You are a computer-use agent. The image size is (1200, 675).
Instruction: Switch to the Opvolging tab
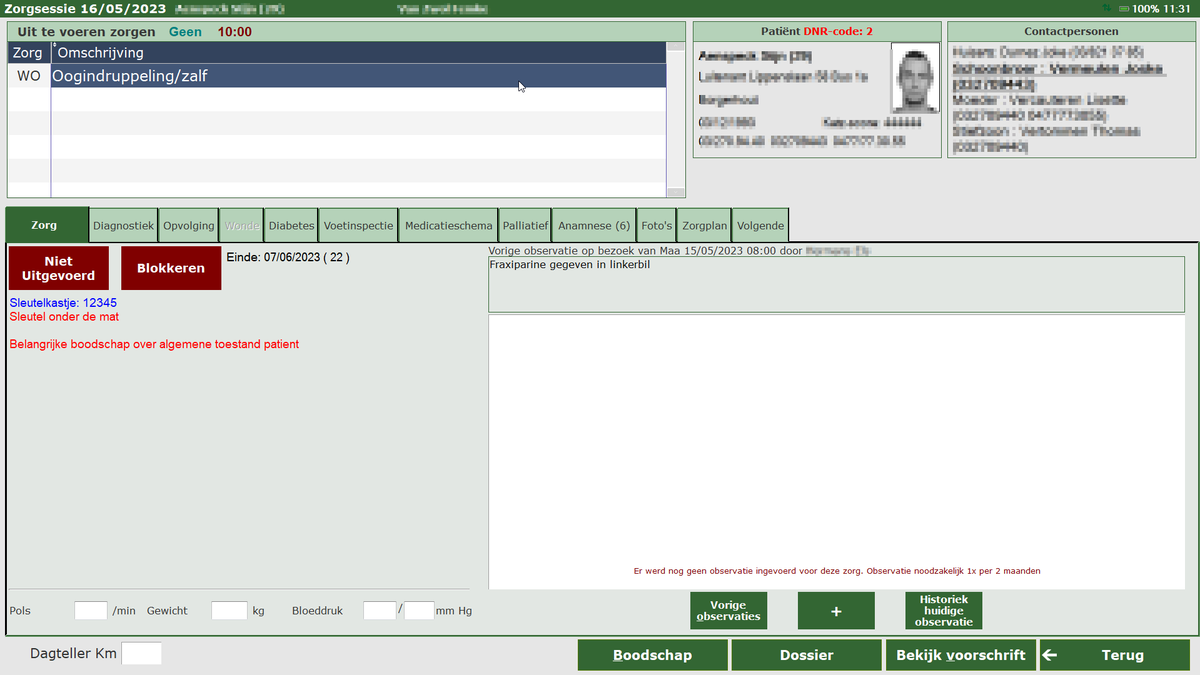click(189, 226)
